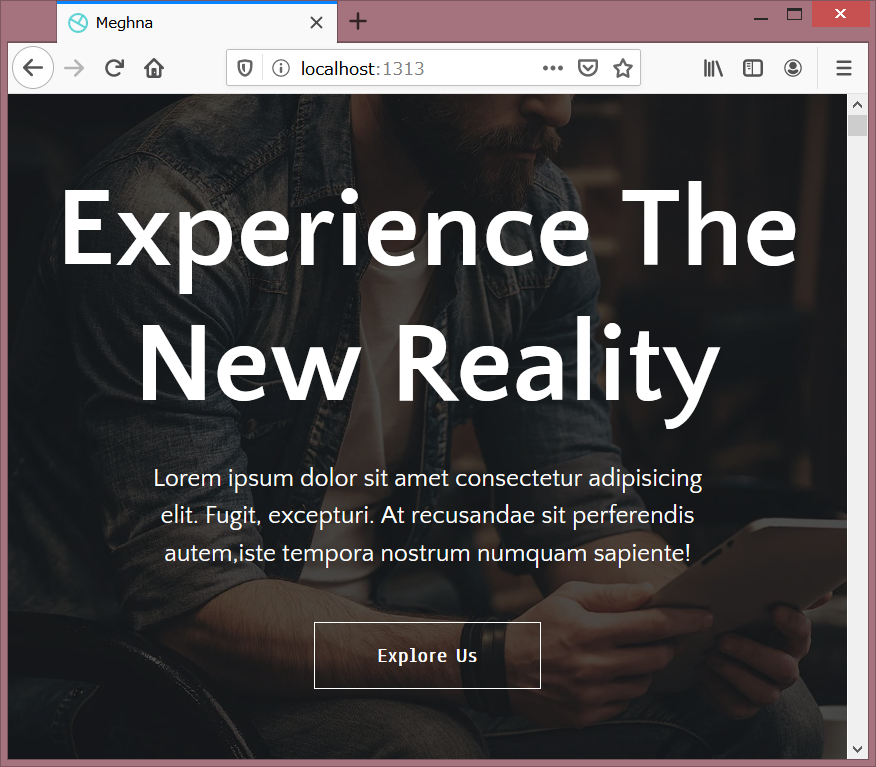This screenshot has height=767, width=876.
Task: Open tracking protection shield icon
Action: 245,68
